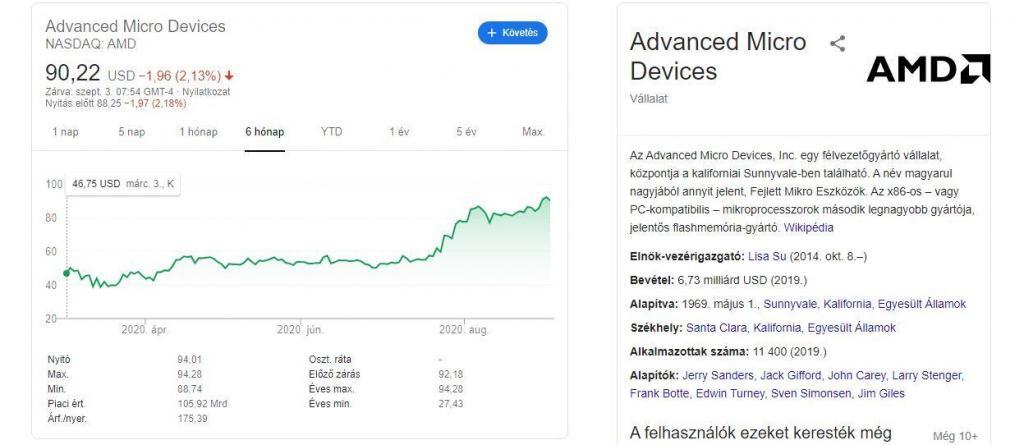Image resolution: width=1024 pixels, height=445 pixels.
Task: Select the 1 nap chart range tab
Action: point(65,132)
